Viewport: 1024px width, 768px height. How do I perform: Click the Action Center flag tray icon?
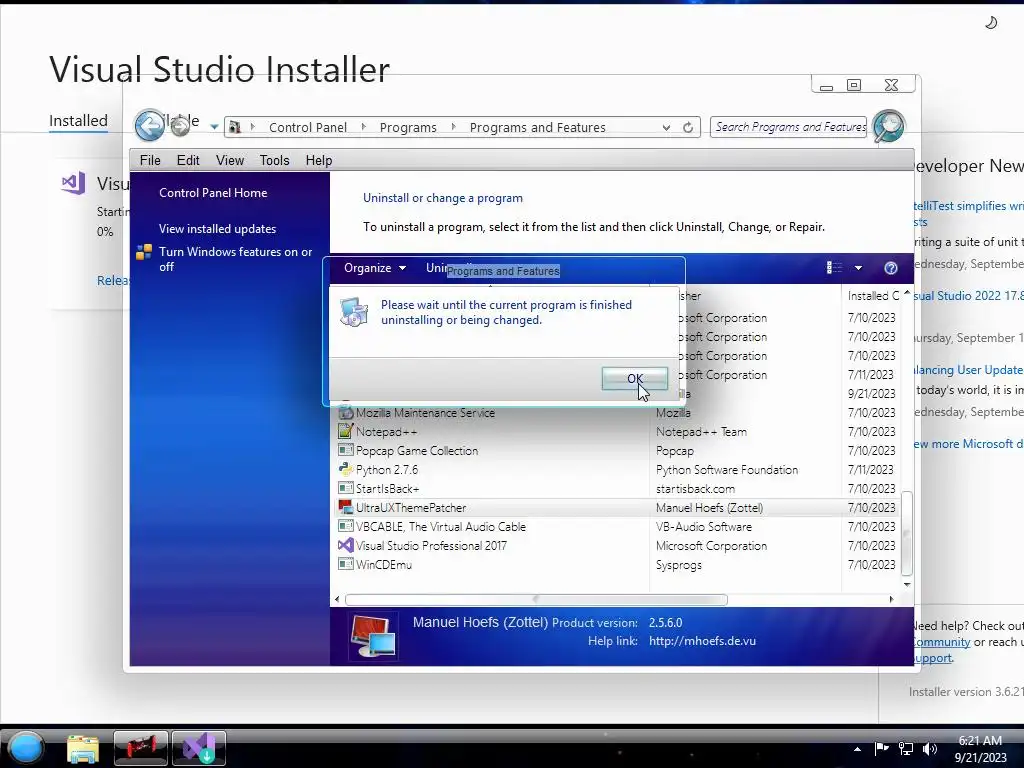[881, 748]
